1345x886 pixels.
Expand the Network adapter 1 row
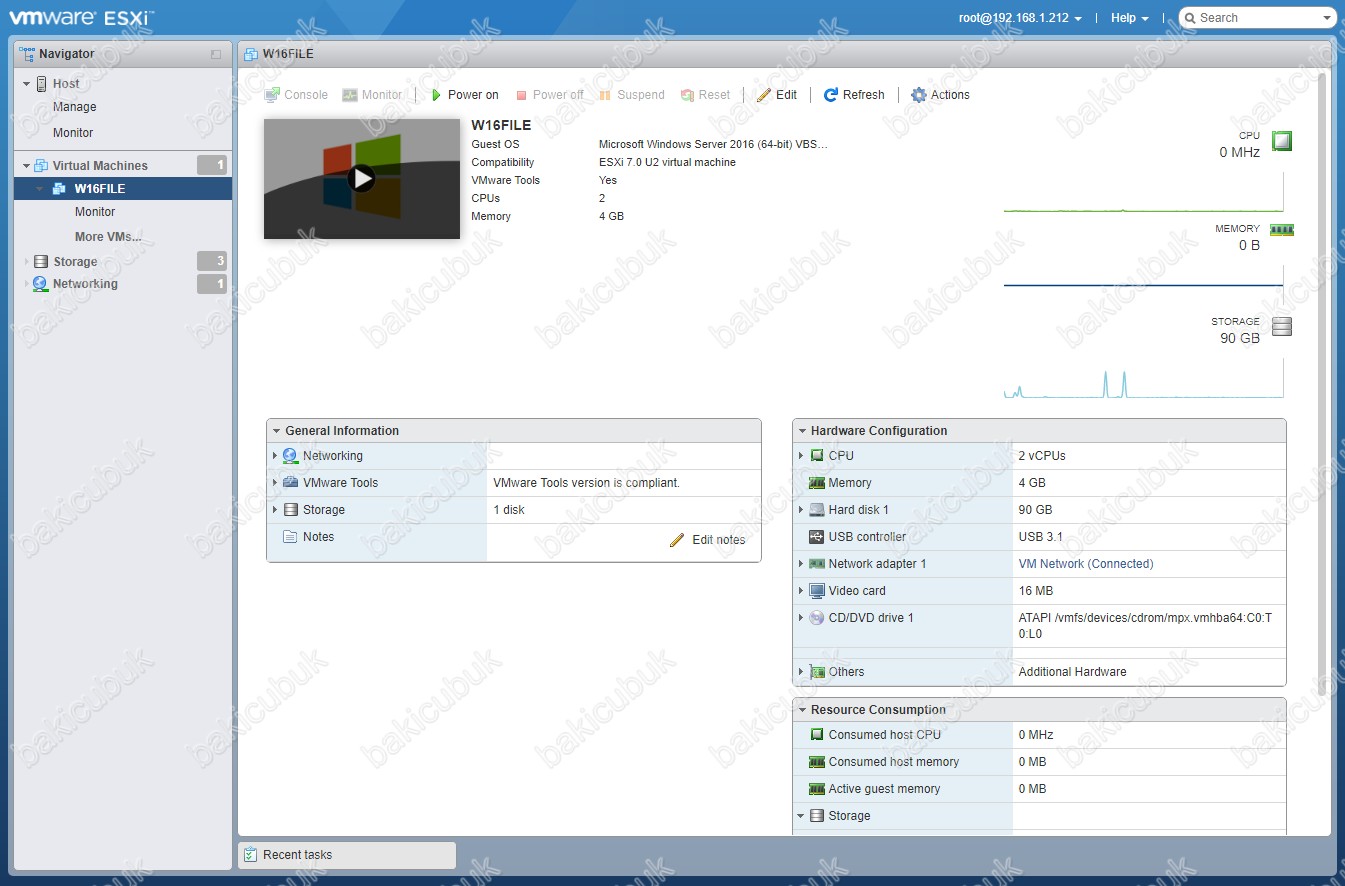click(801, 564)
